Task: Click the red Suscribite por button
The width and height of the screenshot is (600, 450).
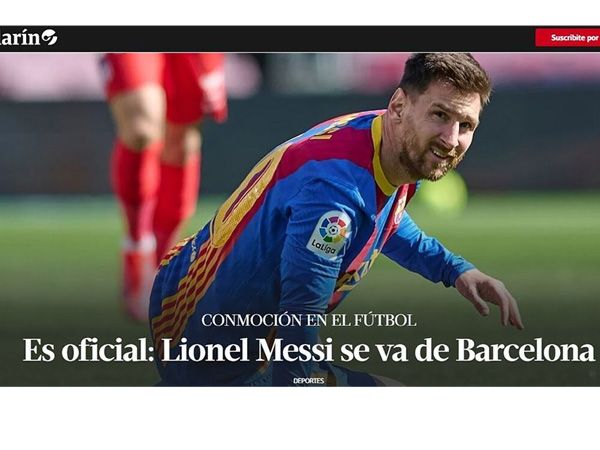Action: coord(567,38)
